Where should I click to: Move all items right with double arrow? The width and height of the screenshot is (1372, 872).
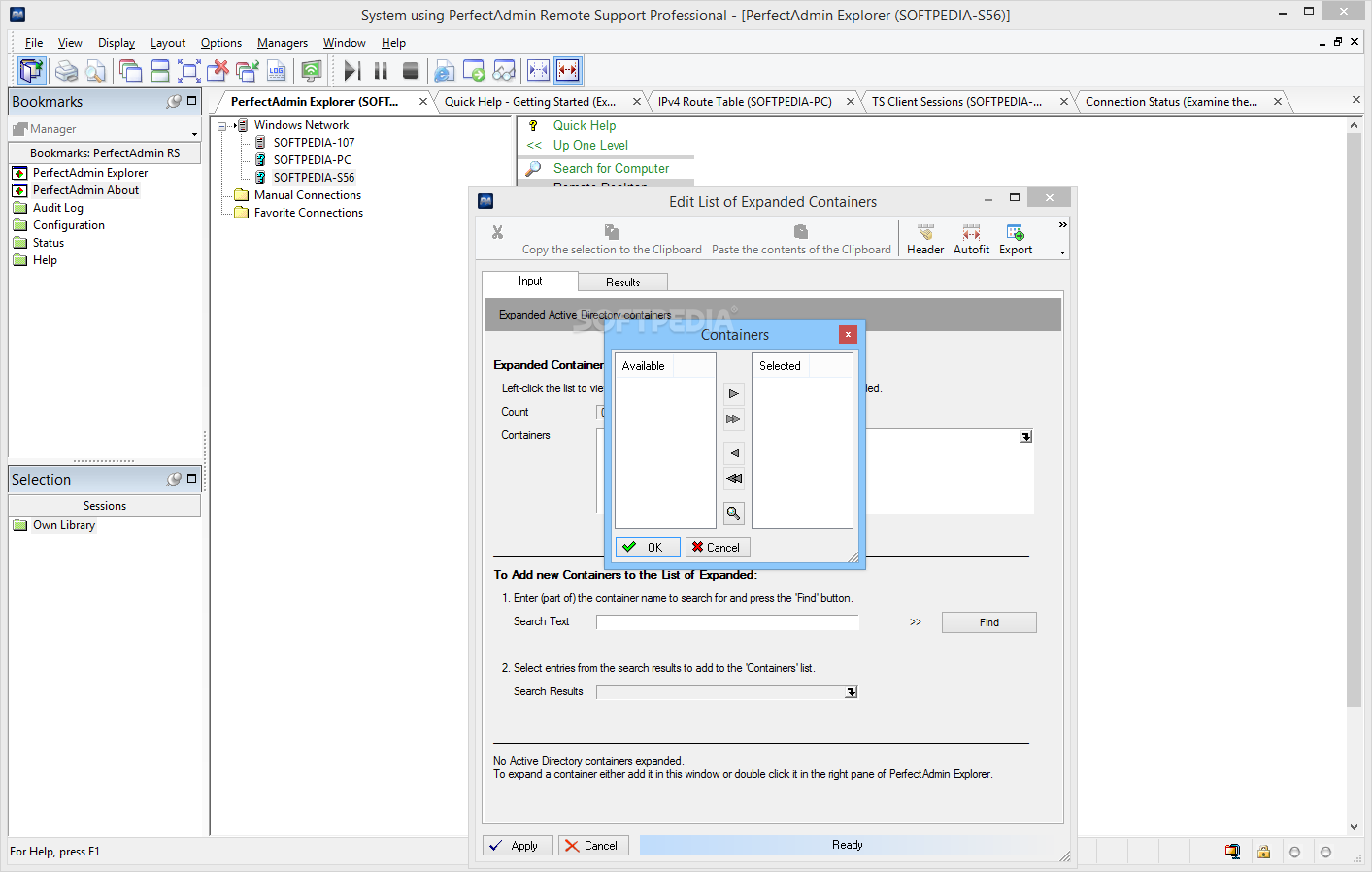coord(734,419)
